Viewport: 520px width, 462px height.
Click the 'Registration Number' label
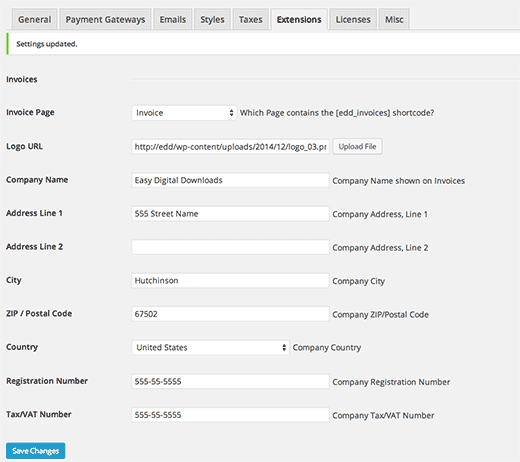point(47,381)
